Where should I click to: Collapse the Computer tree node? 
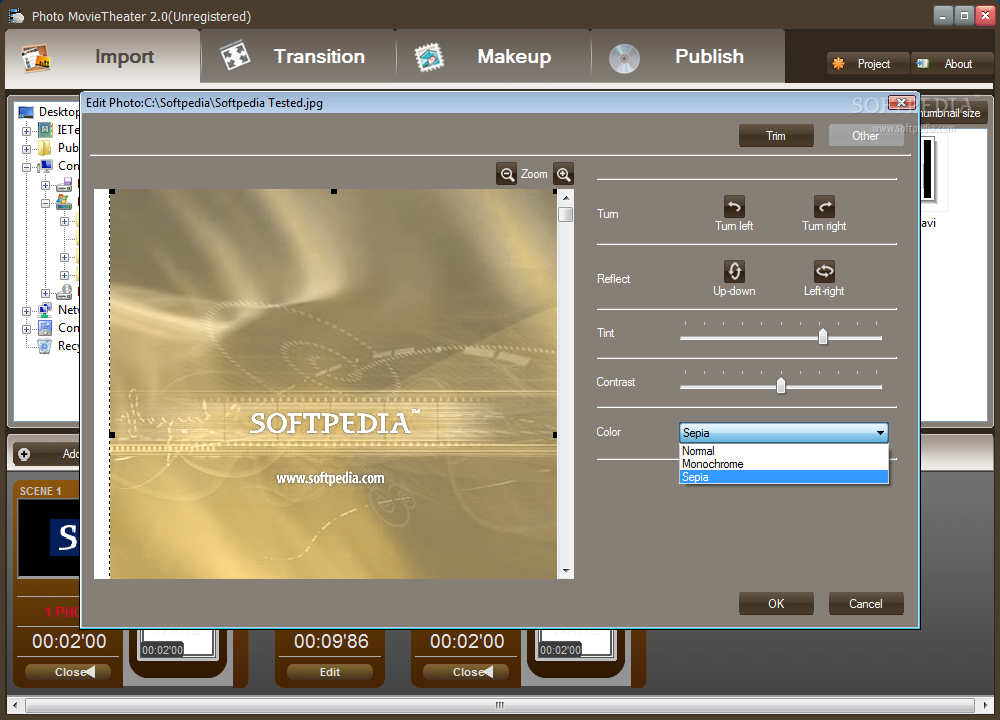pos(26,167)
